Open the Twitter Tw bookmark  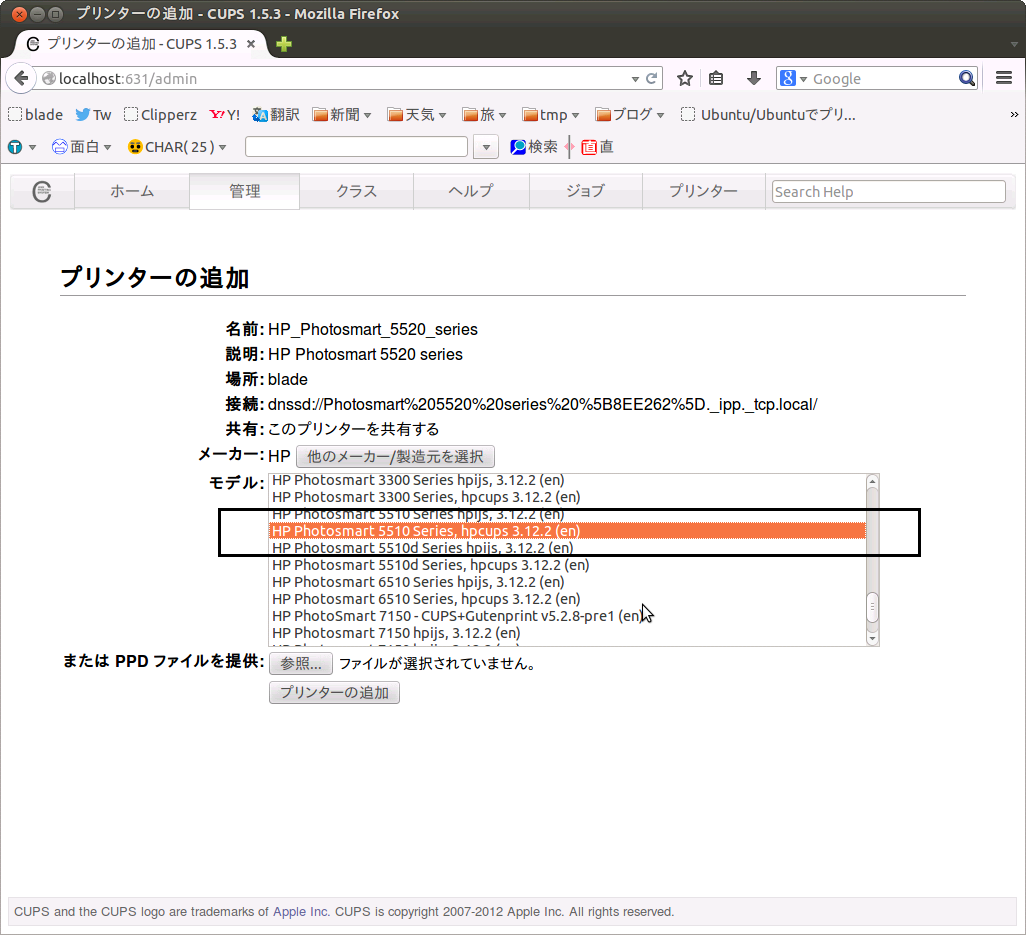point(93,115)
